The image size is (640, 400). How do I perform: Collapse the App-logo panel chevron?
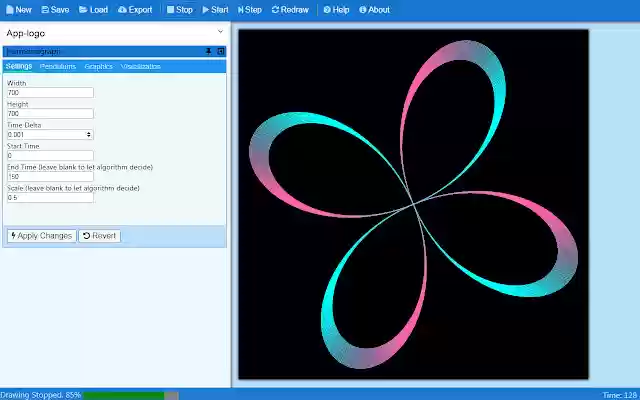point(218,33)
